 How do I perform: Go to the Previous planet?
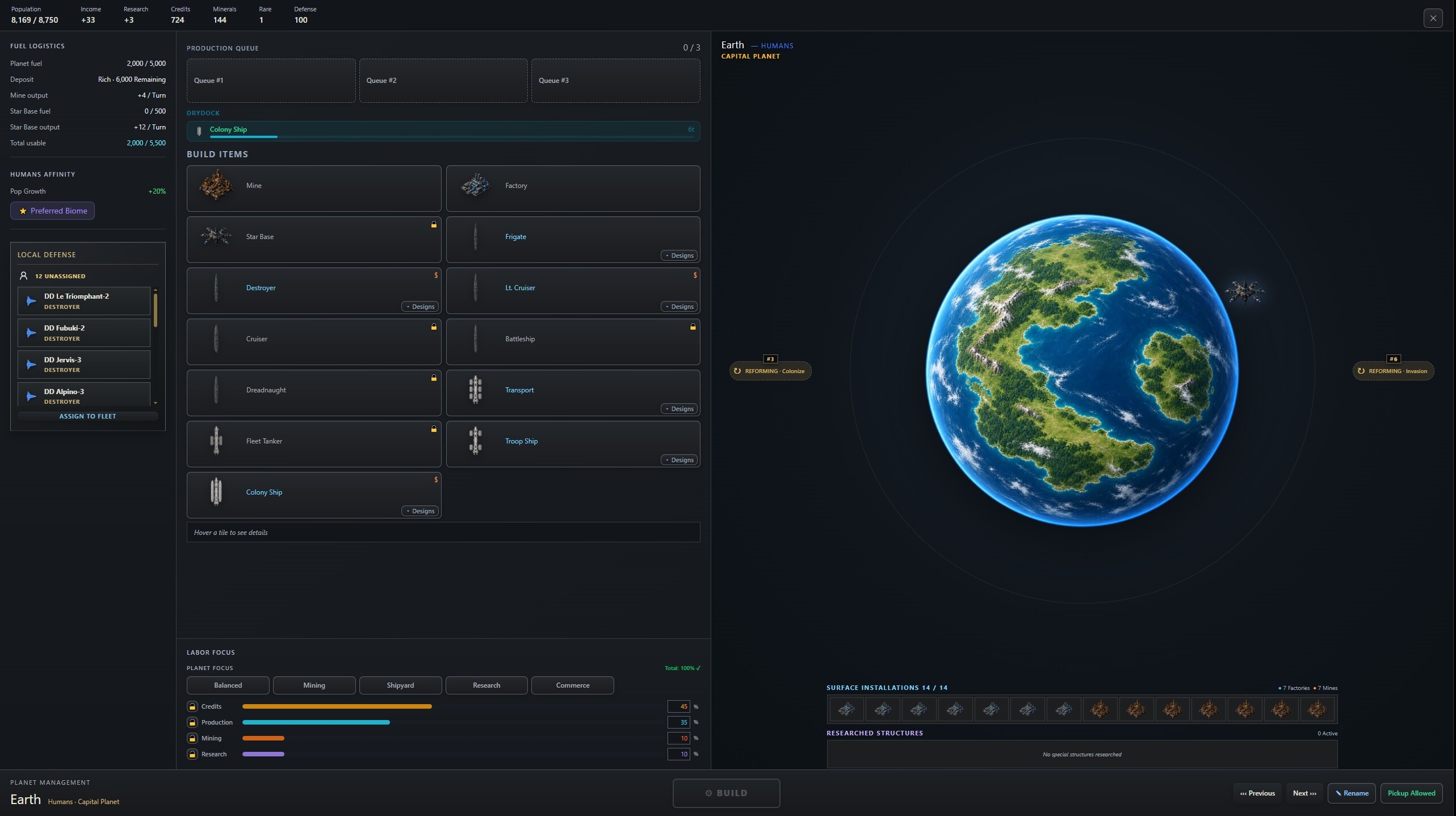click(x=1257, y=793)
